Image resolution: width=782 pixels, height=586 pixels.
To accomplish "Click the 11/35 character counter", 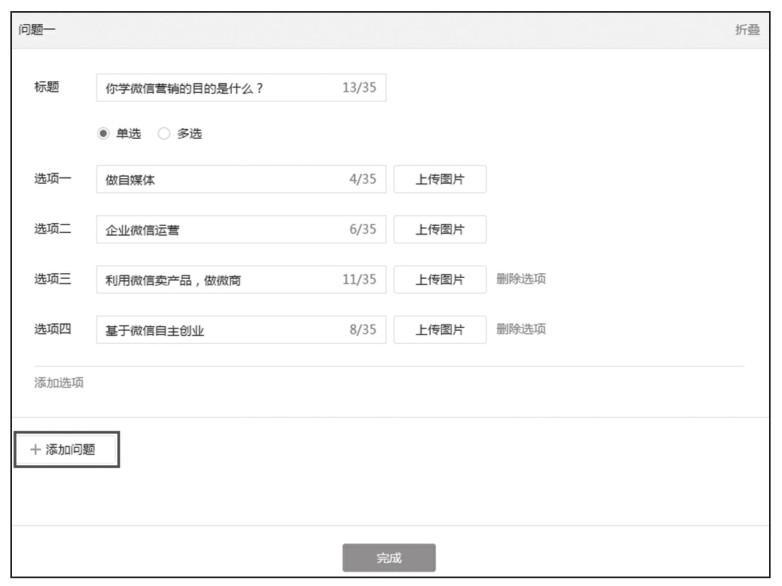I will [x=359, y=279].
